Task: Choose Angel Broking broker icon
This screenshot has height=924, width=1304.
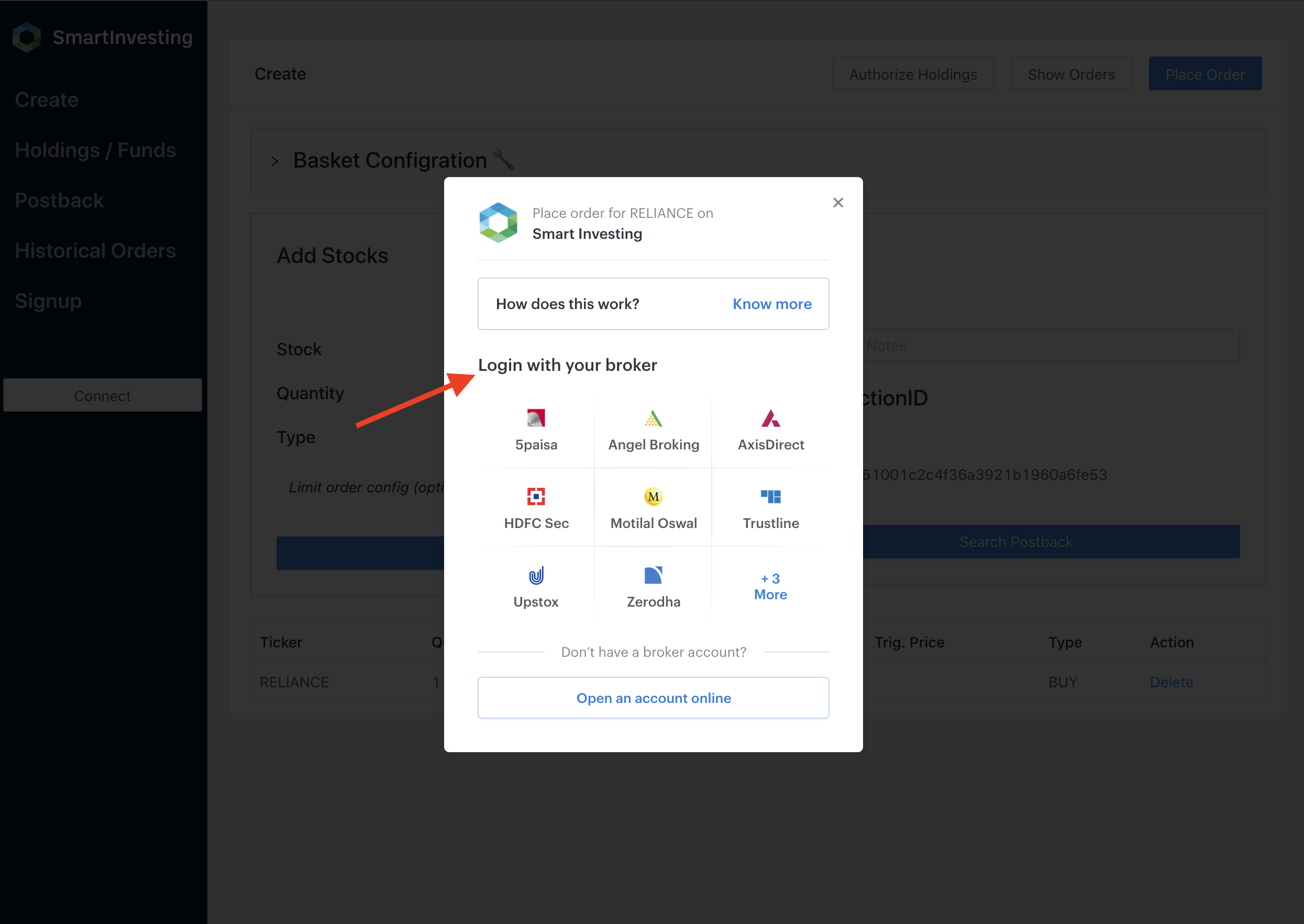Action: [x=653, y=418]
